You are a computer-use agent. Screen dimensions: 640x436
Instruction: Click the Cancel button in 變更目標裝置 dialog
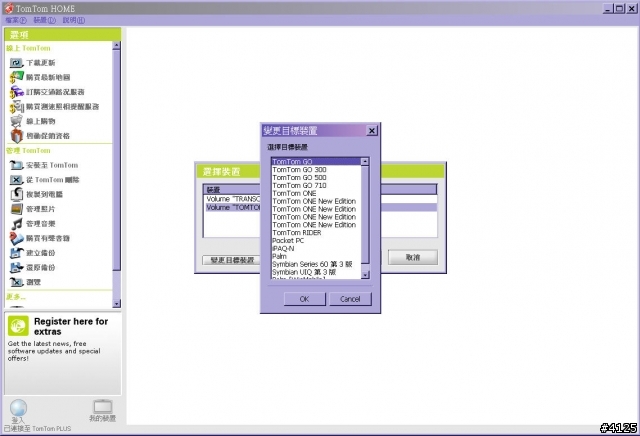tap(350, 299)
